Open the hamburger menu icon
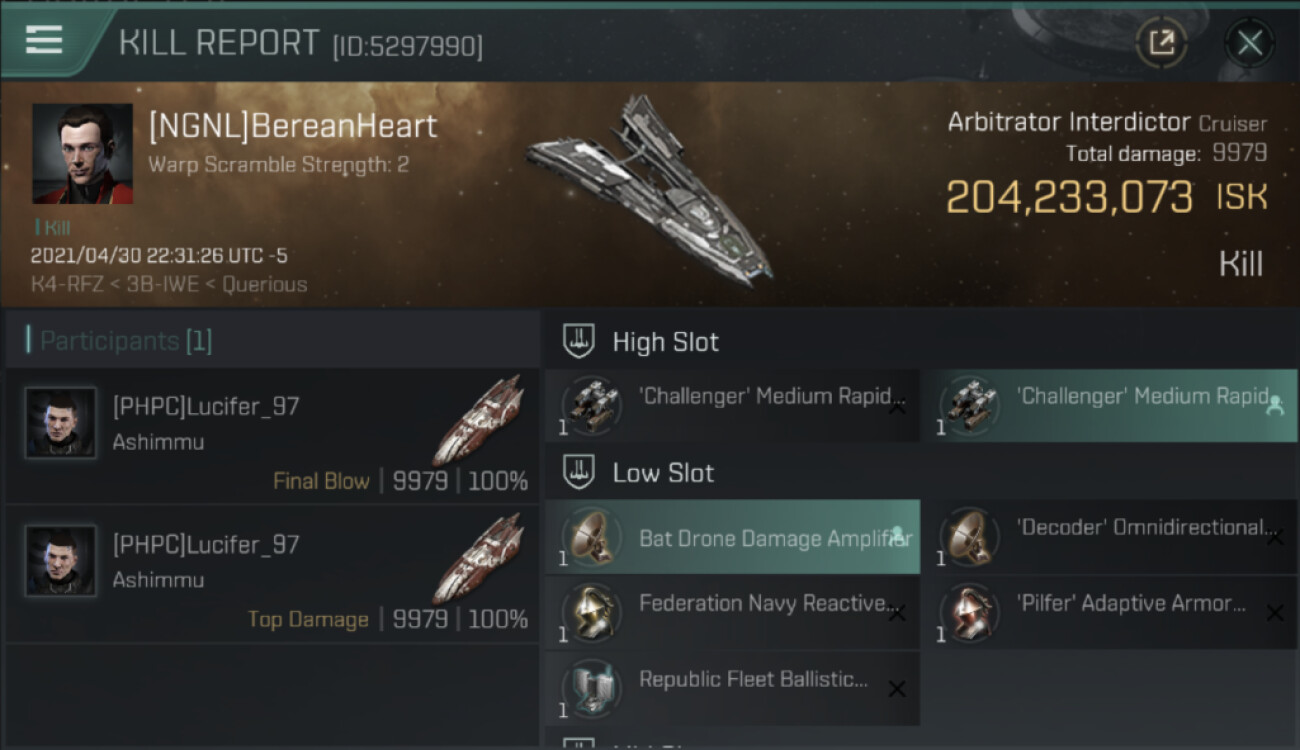 click(x=44, y=40)
